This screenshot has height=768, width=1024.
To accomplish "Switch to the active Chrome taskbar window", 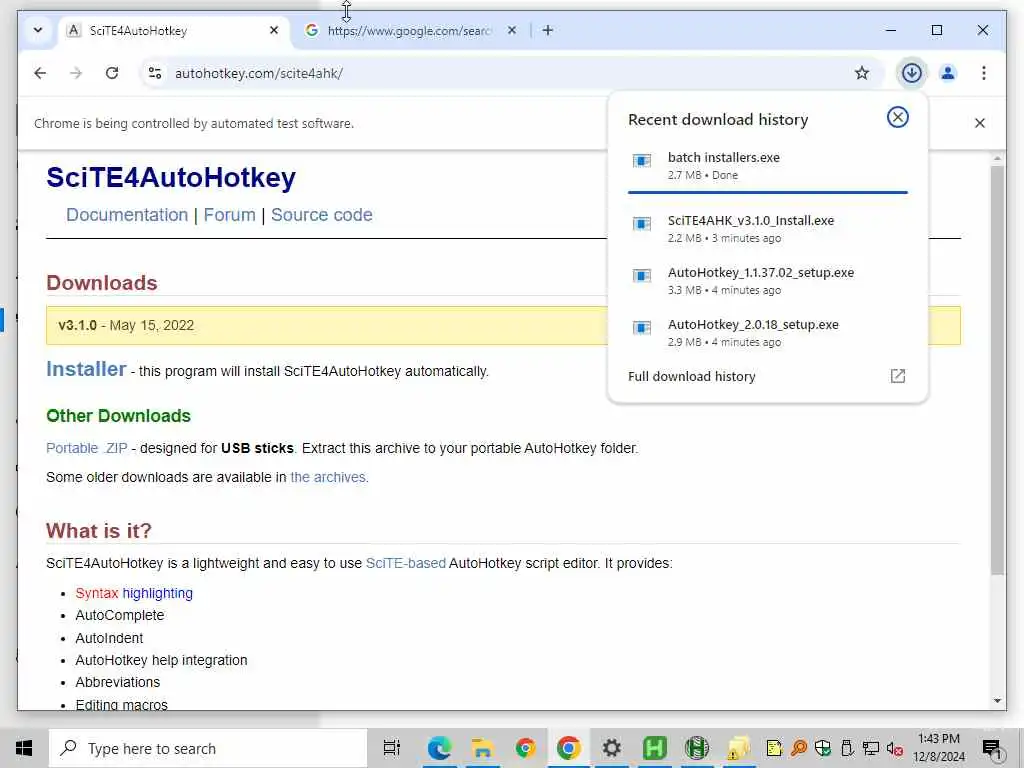I will click(x=568, y=748).
